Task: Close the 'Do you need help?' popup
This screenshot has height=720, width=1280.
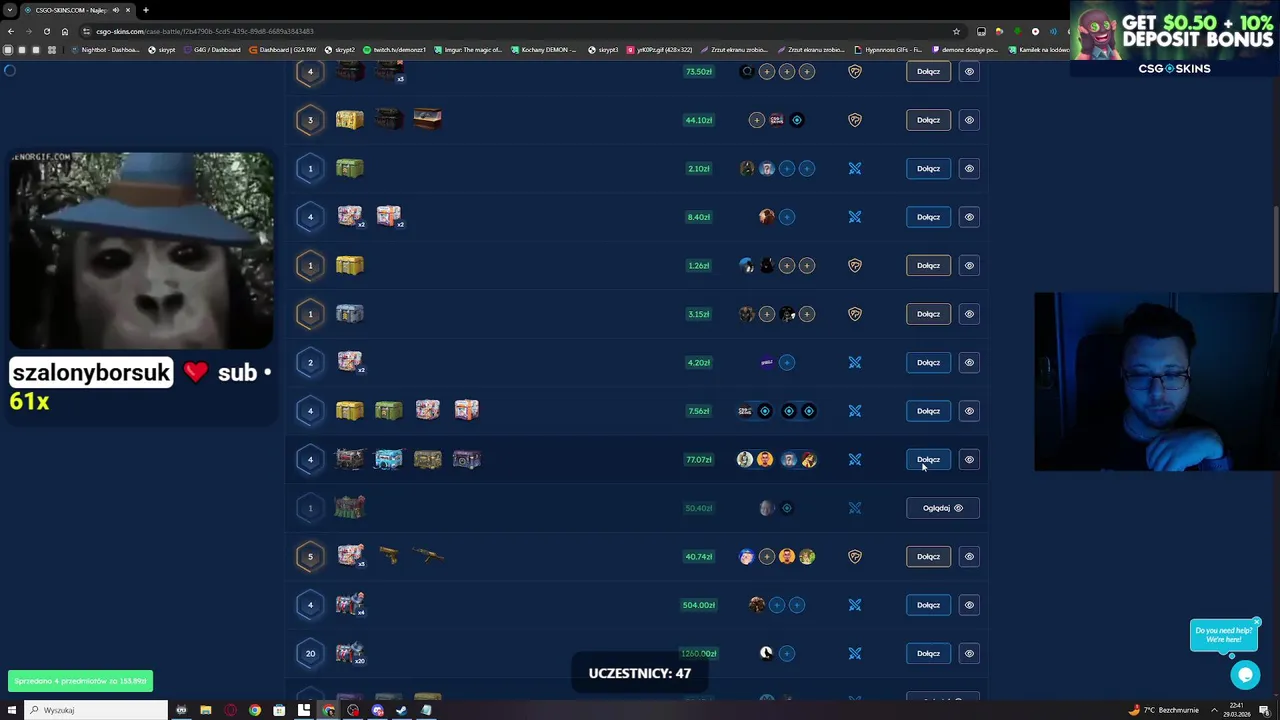Action: pos(1256,622)
